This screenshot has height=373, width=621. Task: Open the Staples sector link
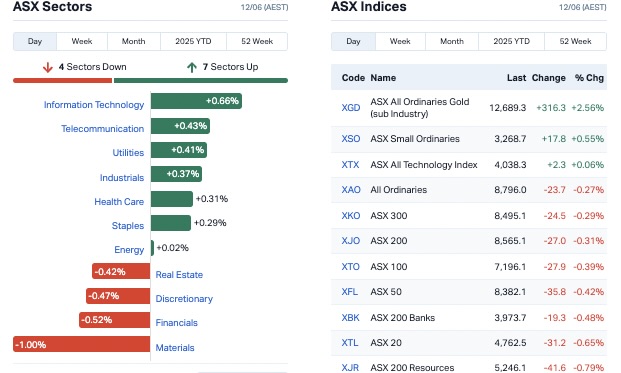tap(128, 226)
